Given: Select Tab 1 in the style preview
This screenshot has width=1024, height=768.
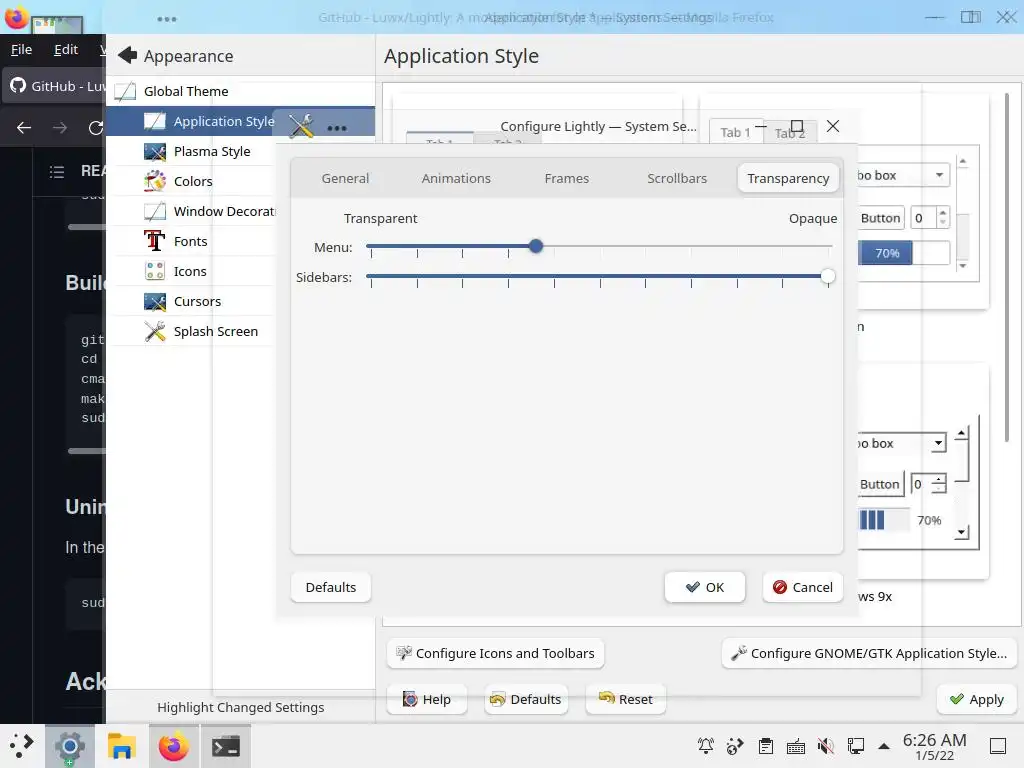Looking at the screenshot, I should coord(735,133).
